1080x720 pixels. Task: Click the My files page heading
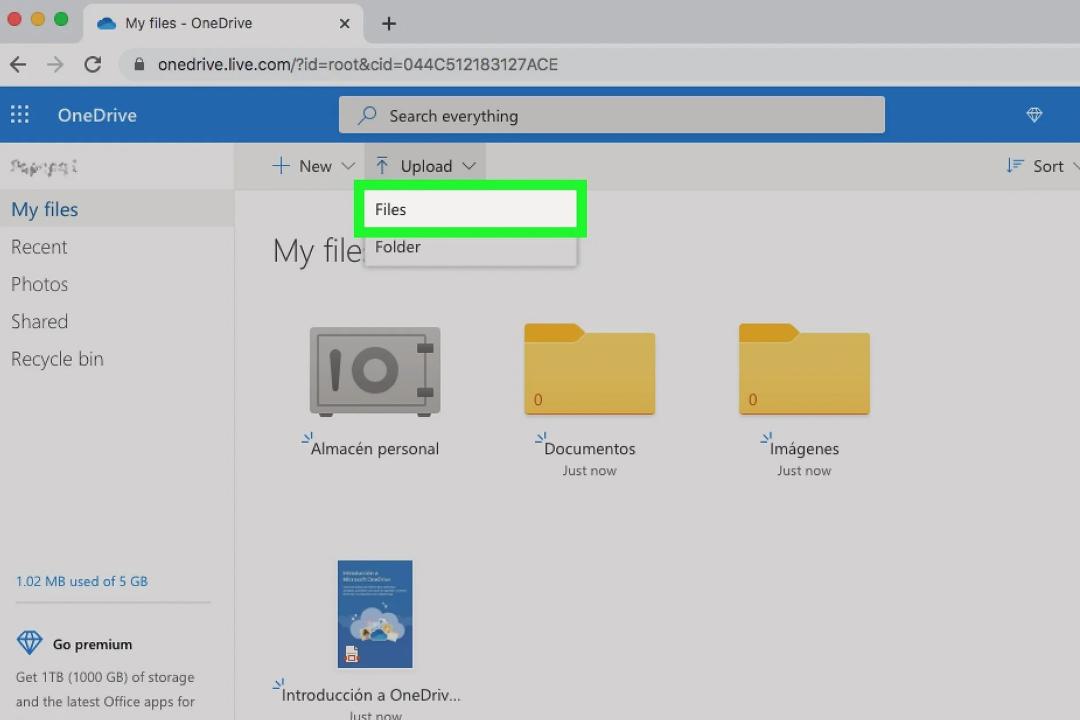pyautogui.click(x=318, y=250)
